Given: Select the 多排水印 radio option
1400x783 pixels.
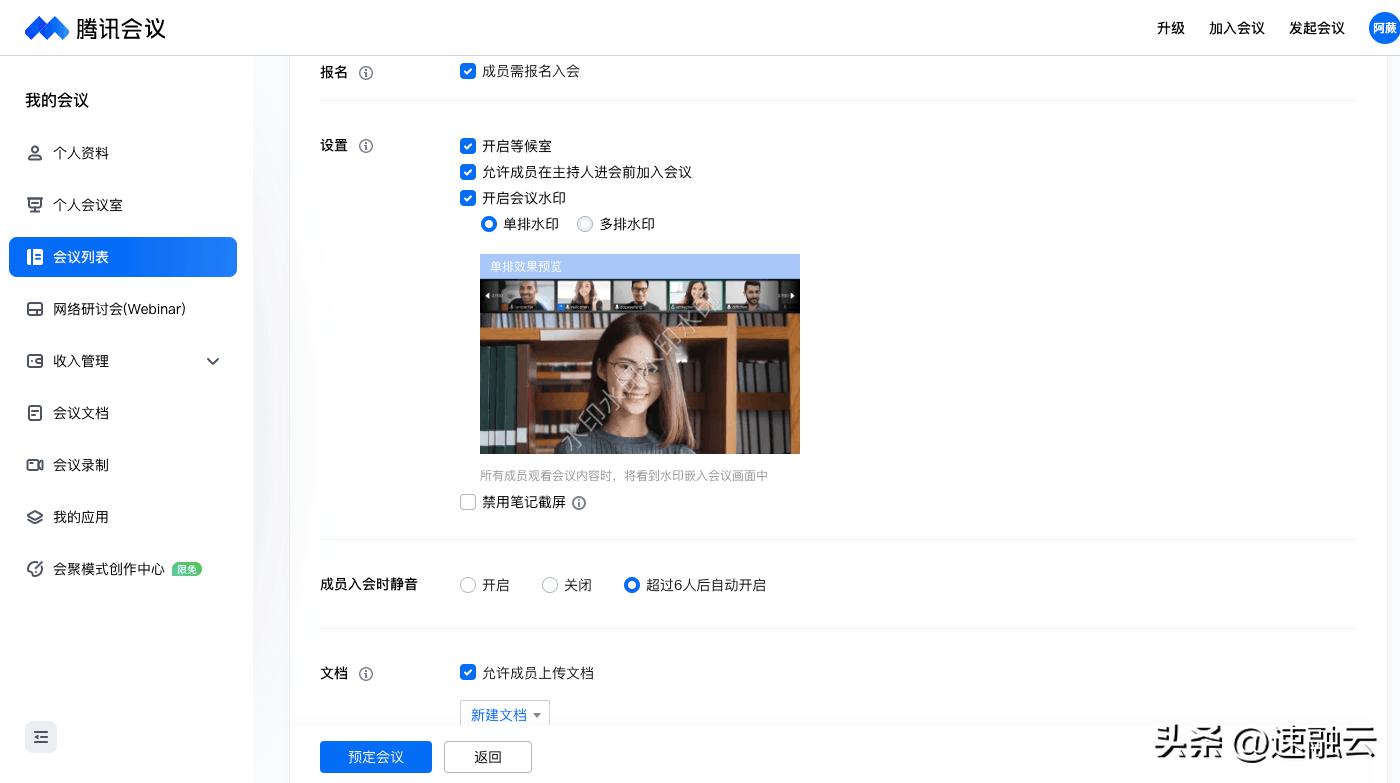Looking at the screenshot, I should 585,224.
